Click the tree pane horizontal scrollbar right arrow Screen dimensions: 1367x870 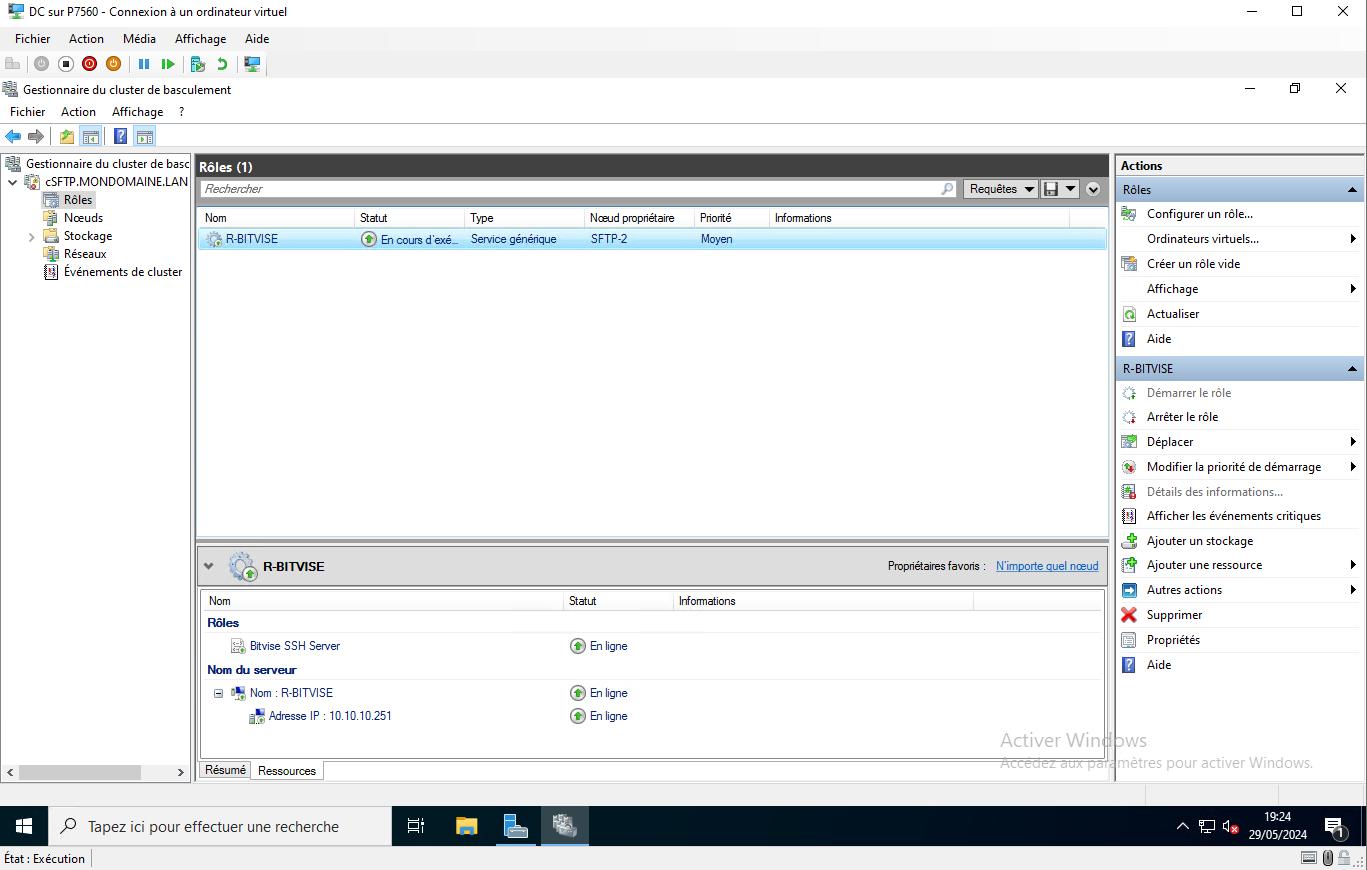[x=181, y=773]
